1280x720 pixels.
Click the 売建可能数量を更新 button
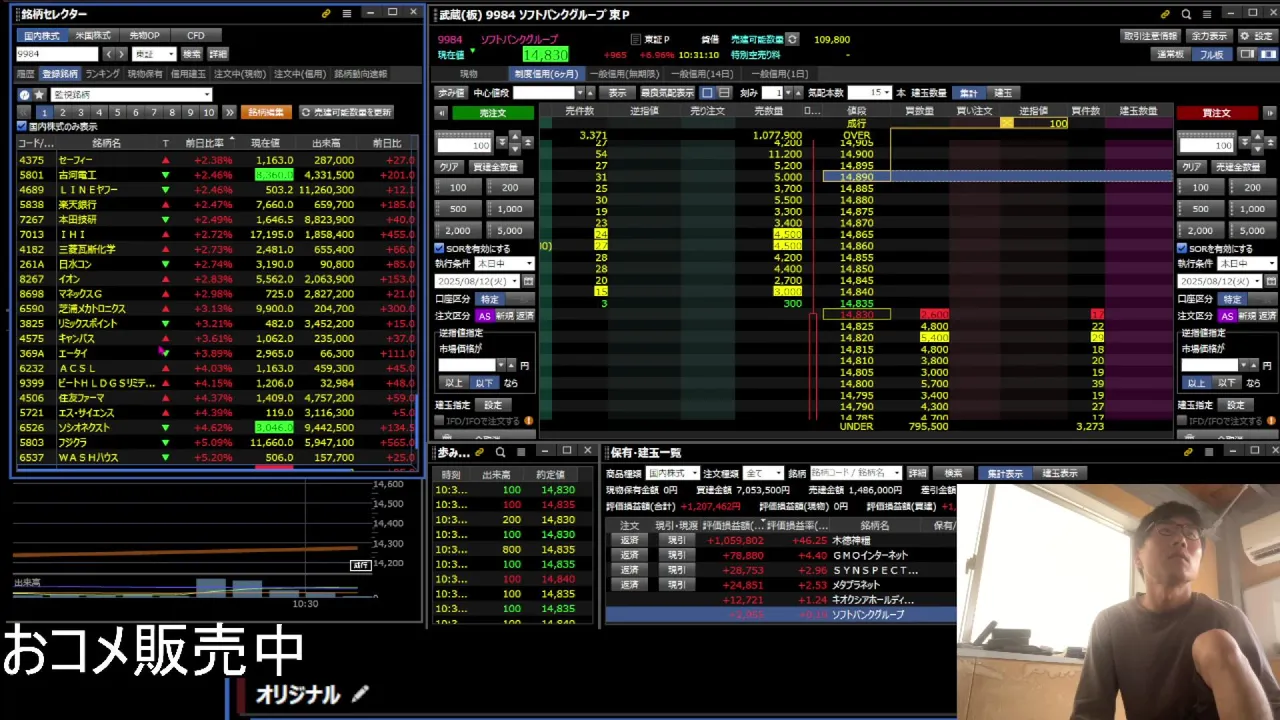click(x=346, y=112)
